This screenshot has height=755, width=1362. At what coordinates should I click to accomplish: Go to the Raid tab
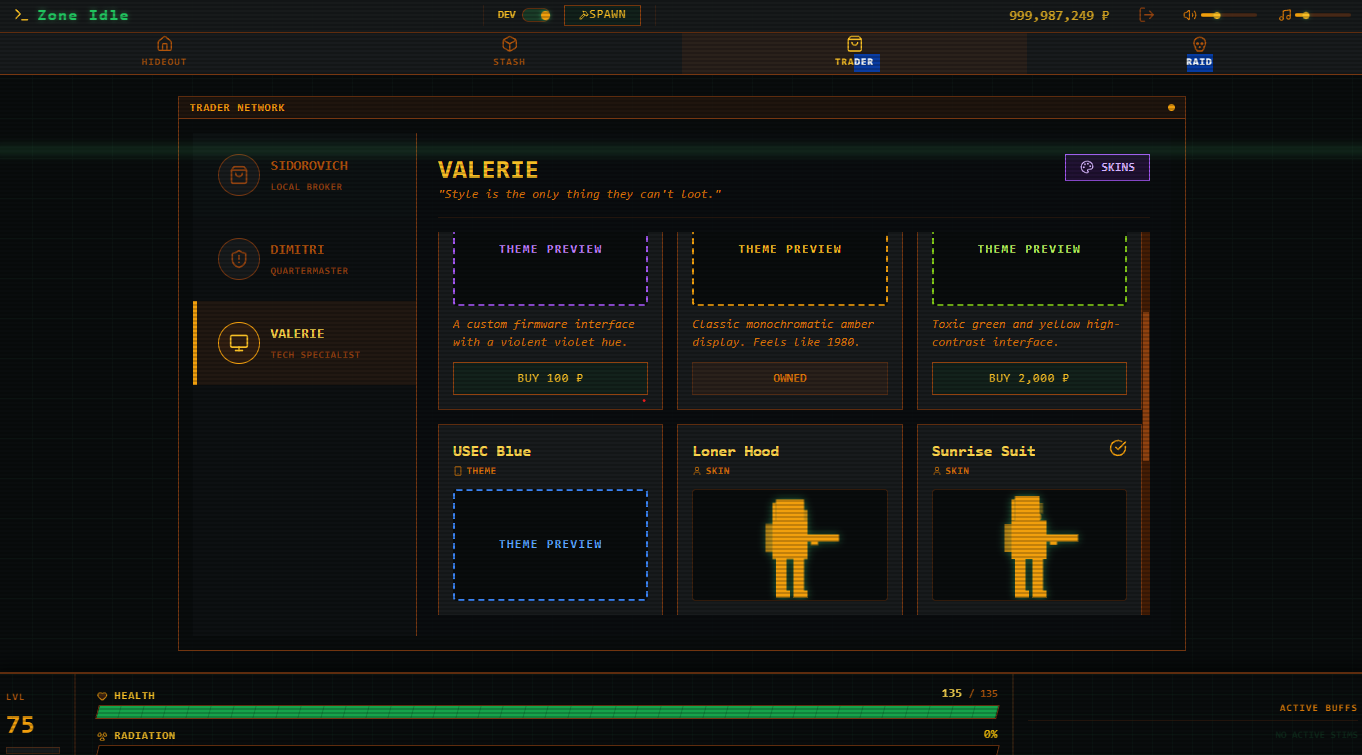coord(1199,52)
